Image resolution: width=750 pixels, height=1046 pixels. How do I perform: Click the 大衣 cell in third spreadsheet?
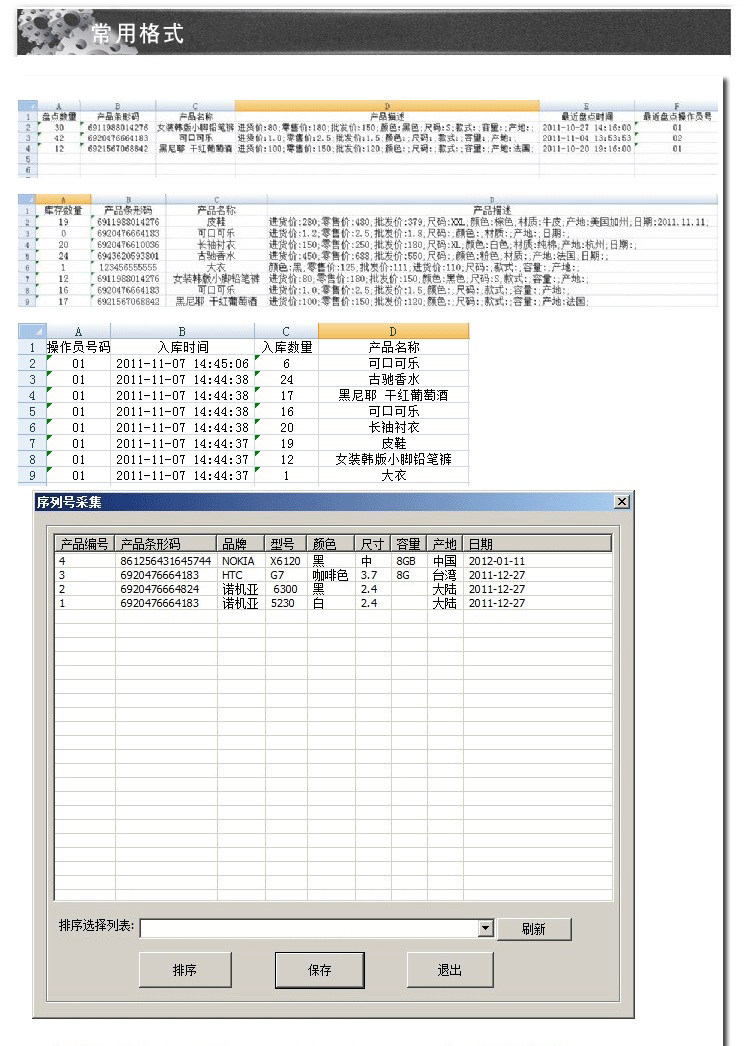tap(394, 475)
